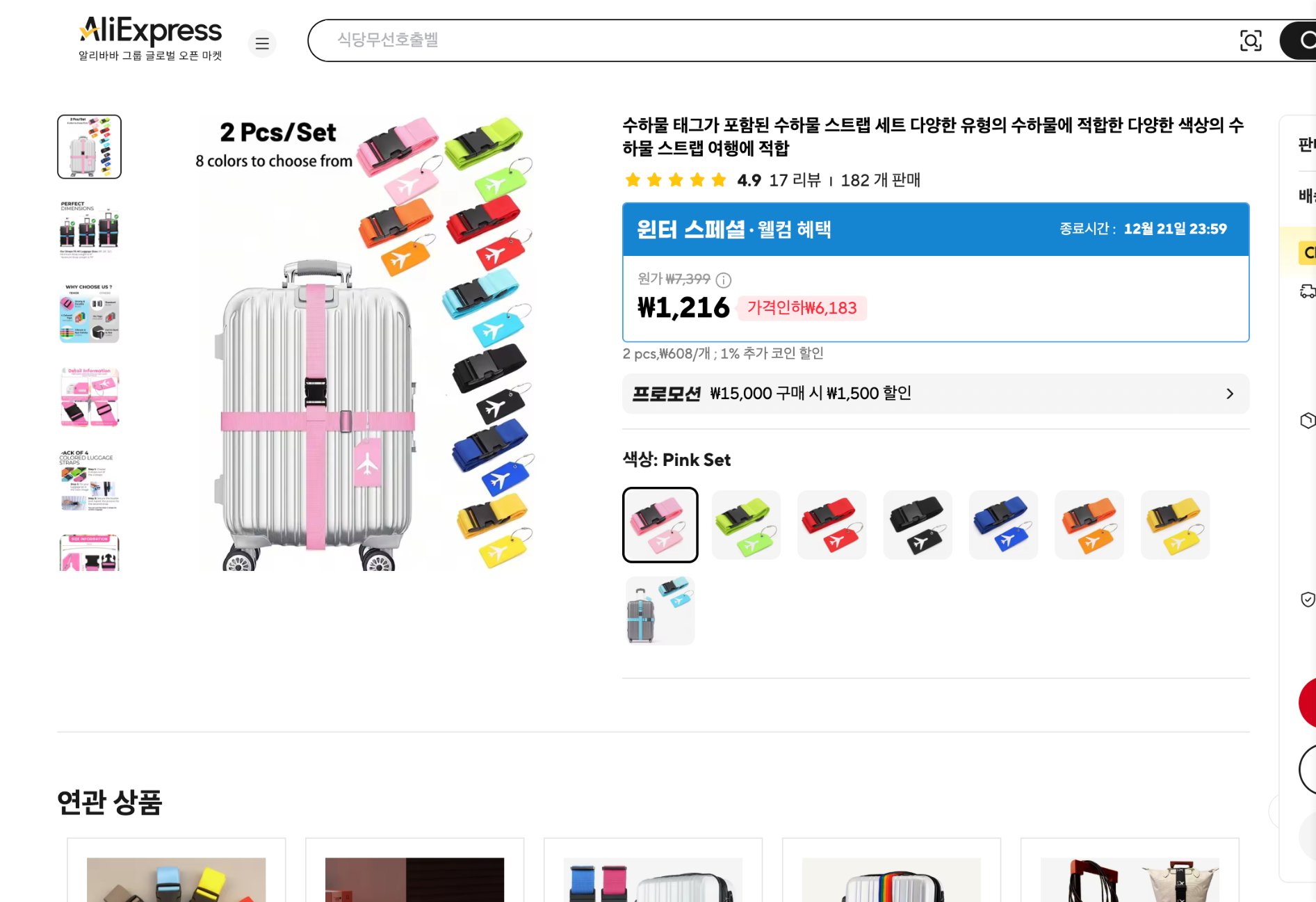Image resolution: width=1316 pixels, height=902 pixels.
Task: Open image search via the camera icon
Action: 1251,40
